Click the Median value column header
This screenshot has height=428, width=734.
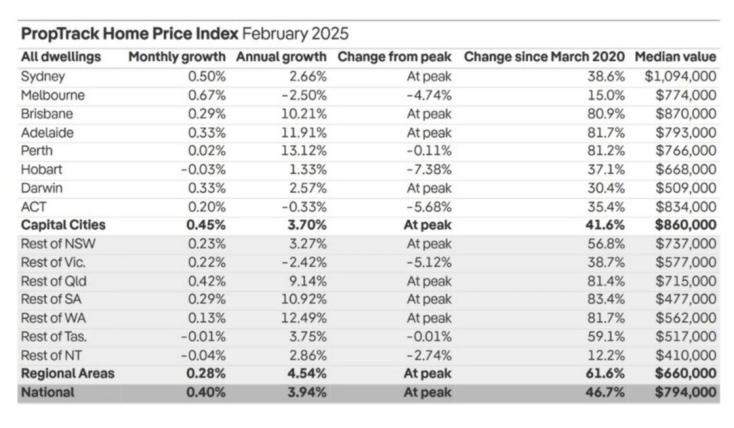tap(675, 57)
